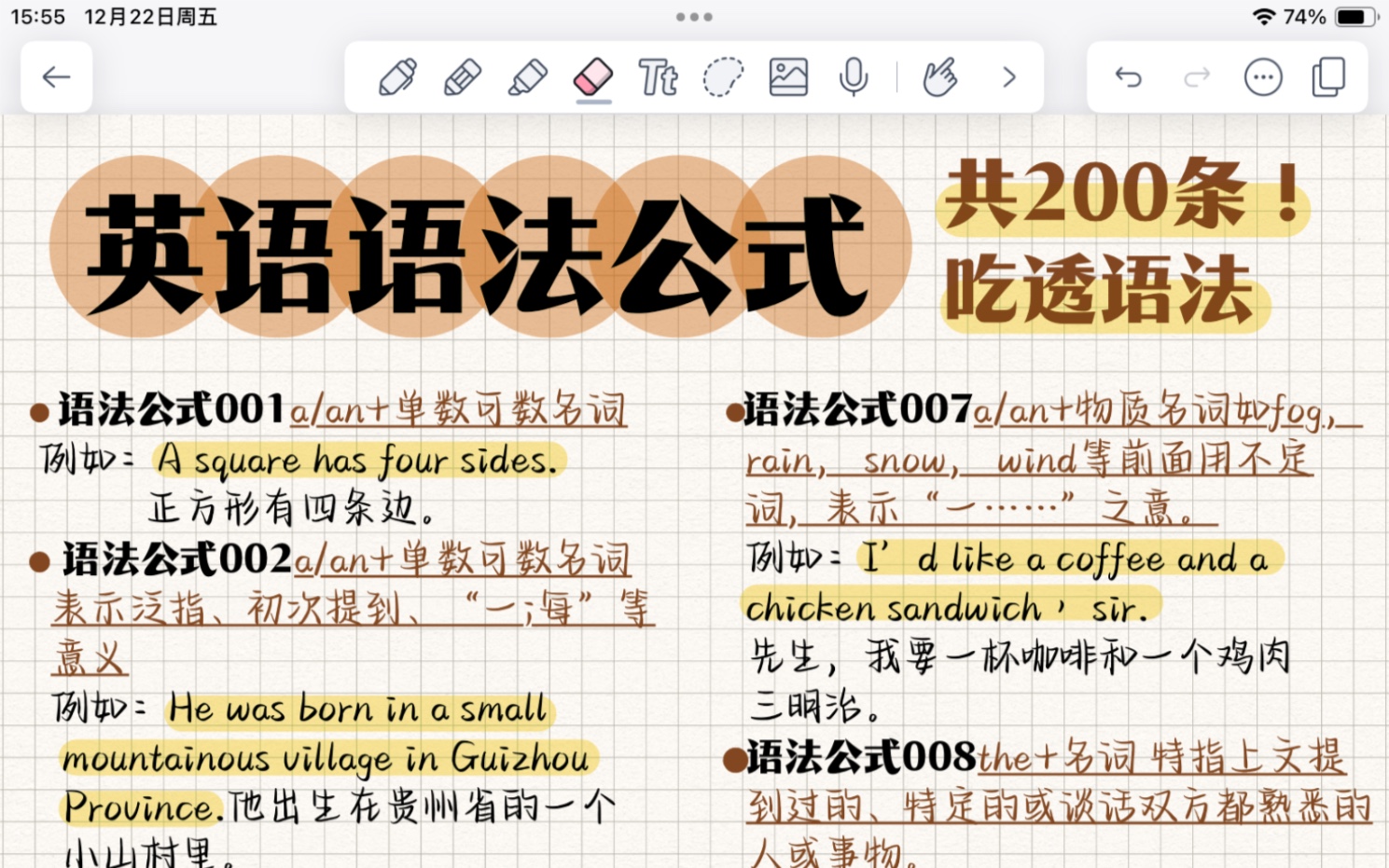Image resolution: width=1389 pixels, height=868 pixels.
Task: Tap the word 三明治。
Action: pyautogui.click(x=815, y=707)
